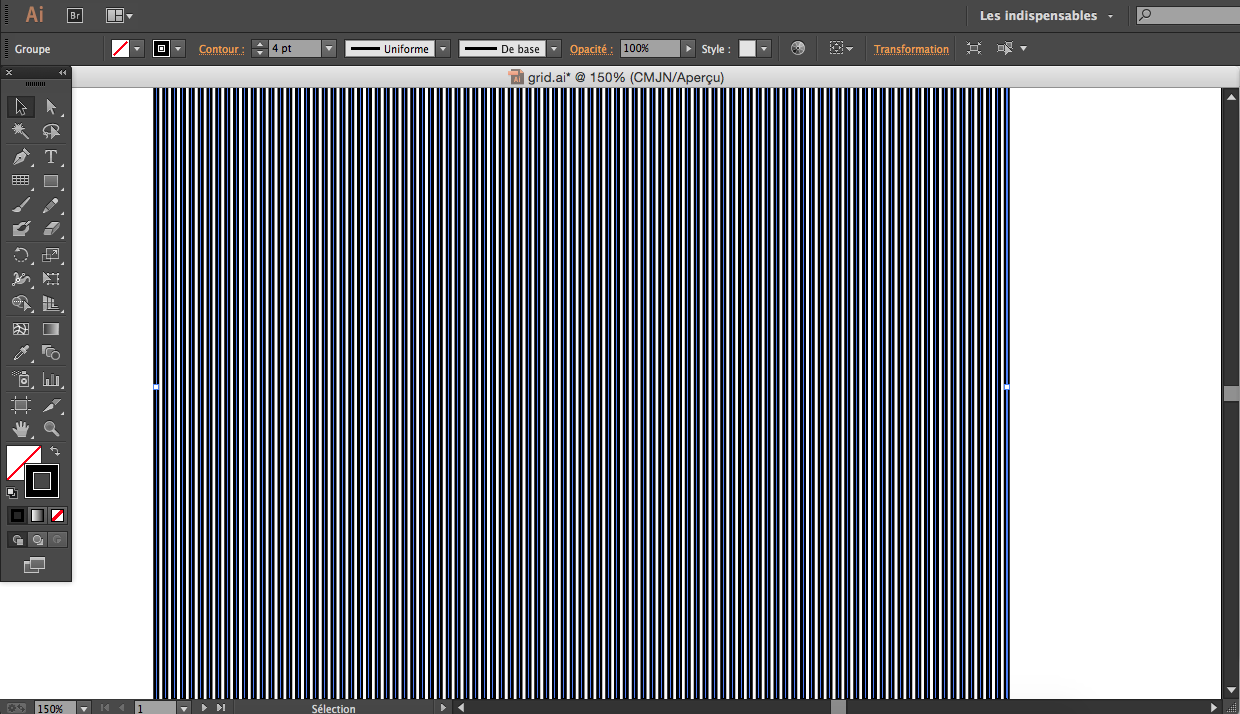The image size is (1240, 714).
Task: Expand the Uniforme width profile dropdown
Action: (x=443, y=48)
